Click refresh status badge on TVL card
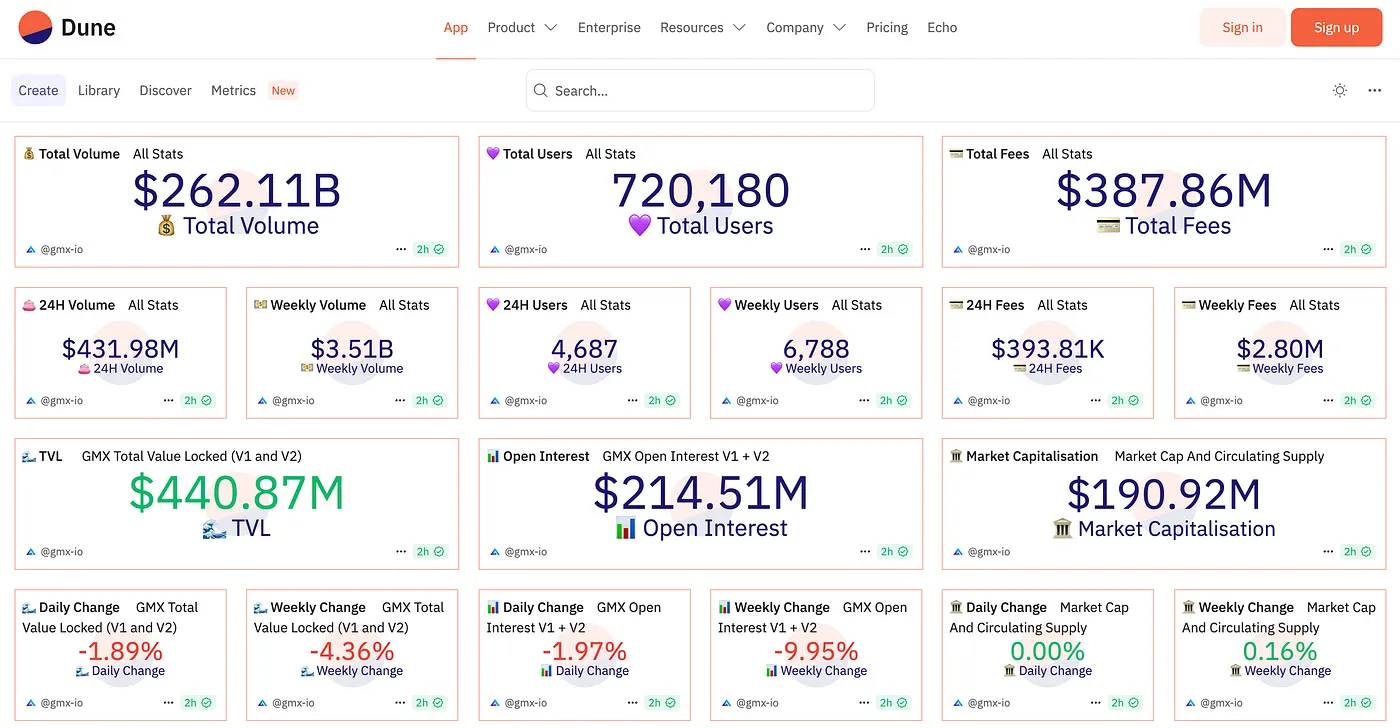This screenshot has width=1400, height=728. coord(430,551)
